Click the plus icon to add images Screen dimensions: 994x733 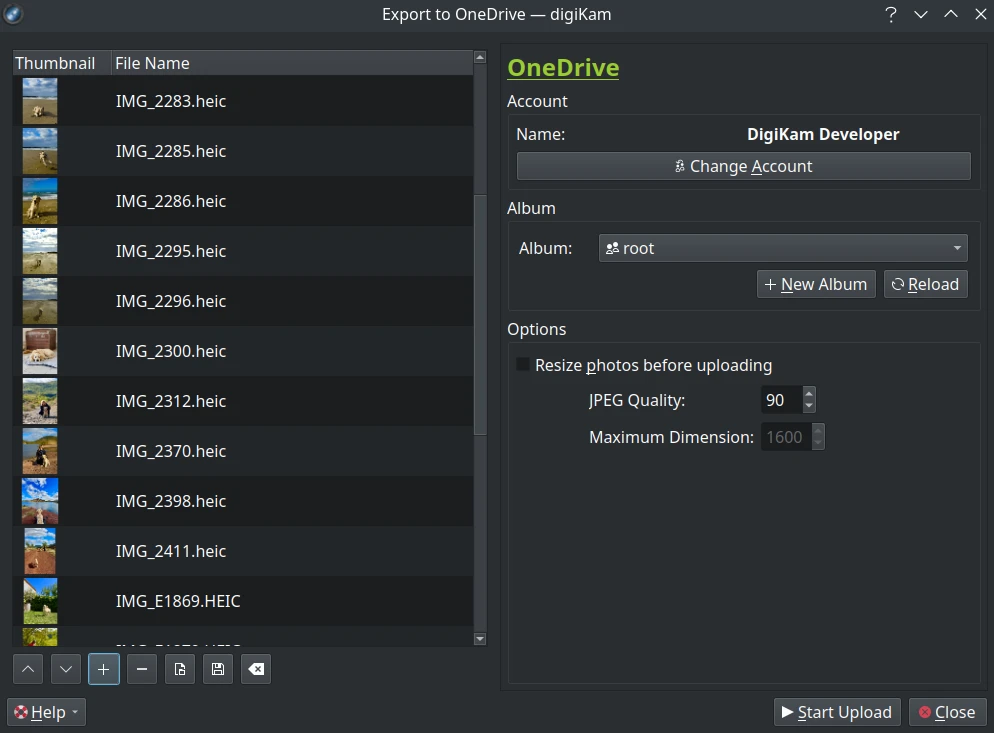tap(104, 669)
